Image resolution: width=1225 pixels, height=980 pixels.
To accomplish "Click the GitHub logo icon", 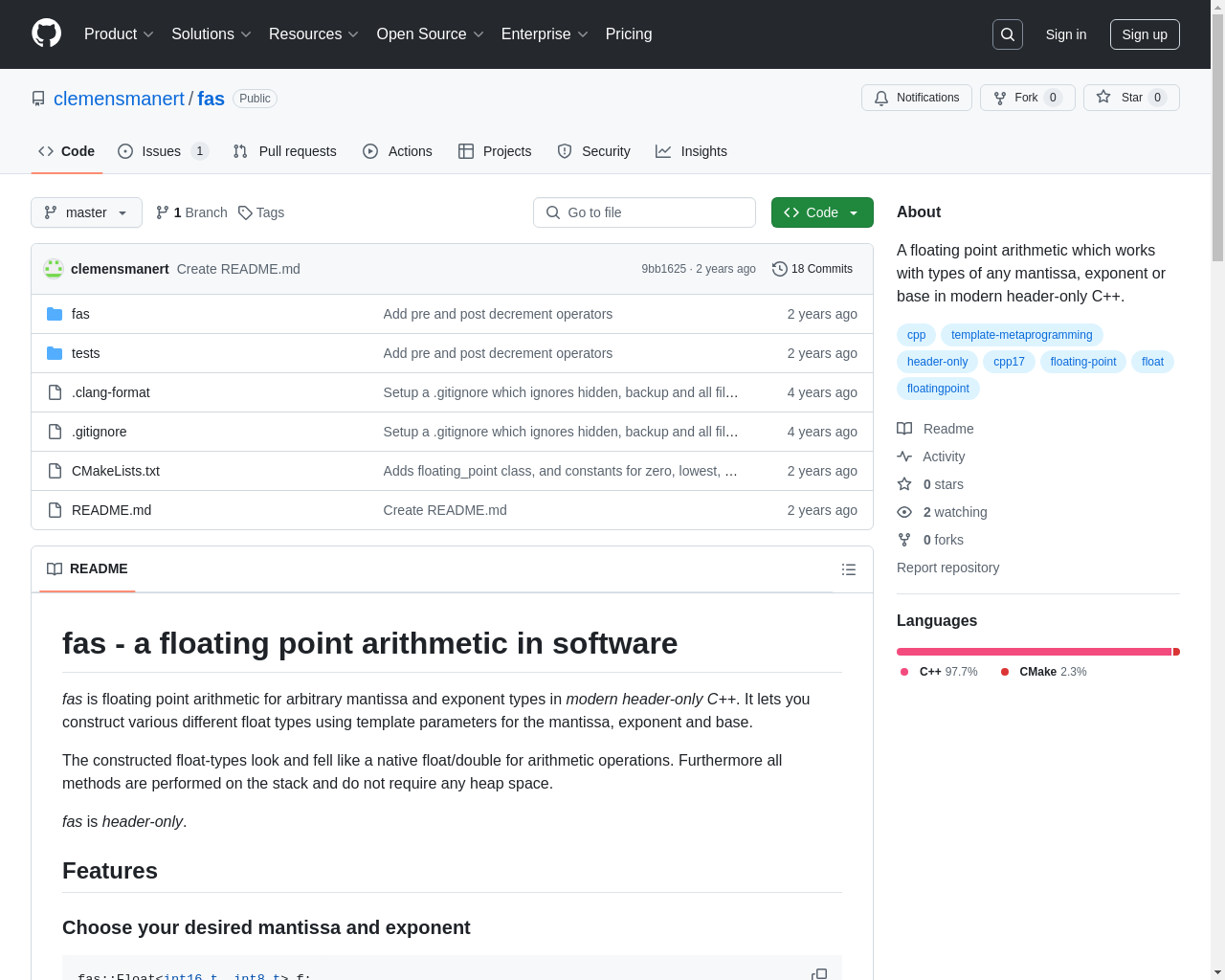I will (47, 33).
